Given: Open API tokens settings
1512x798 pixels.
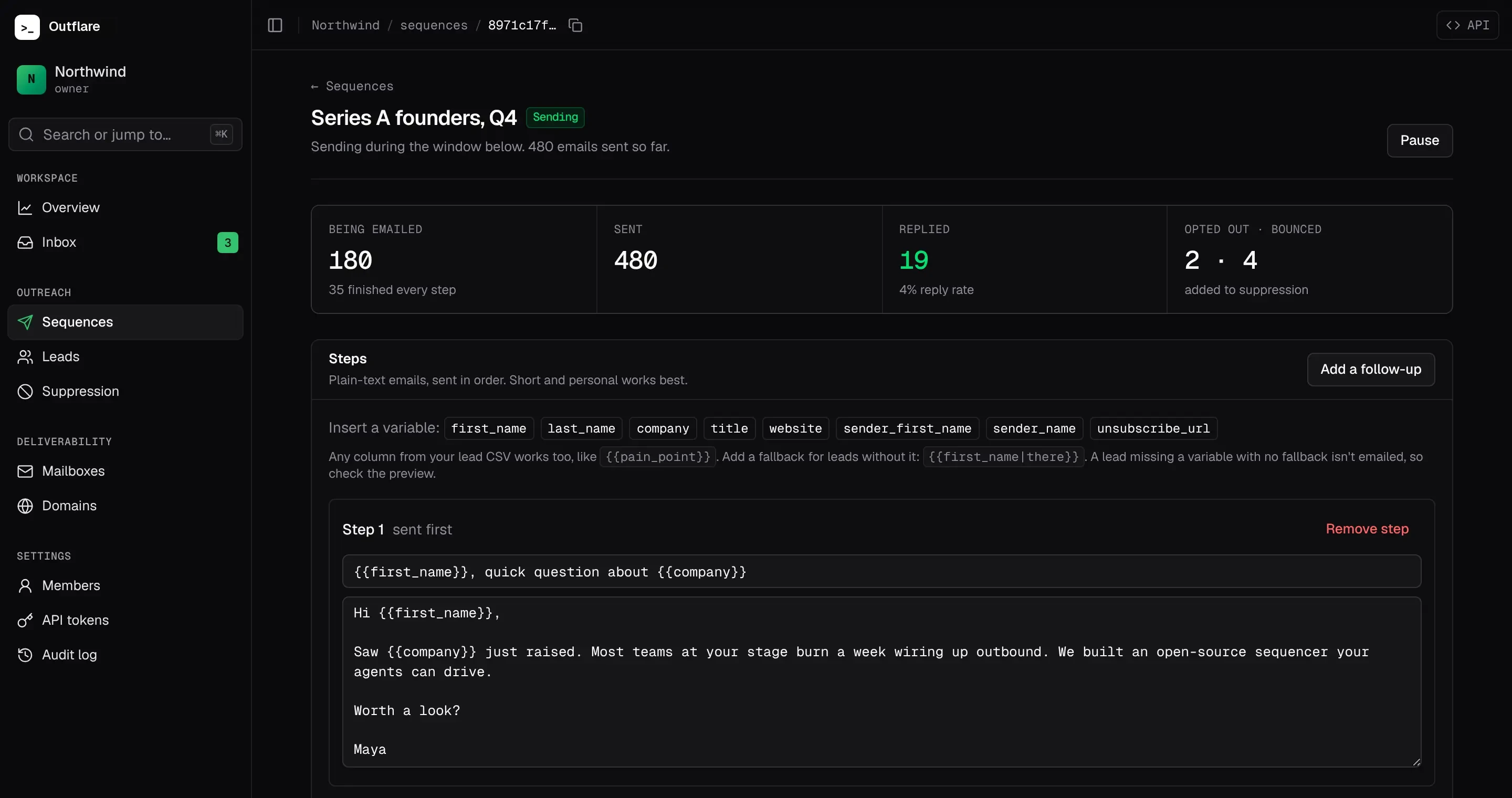Looking at the screenshot, I should 125,620.
